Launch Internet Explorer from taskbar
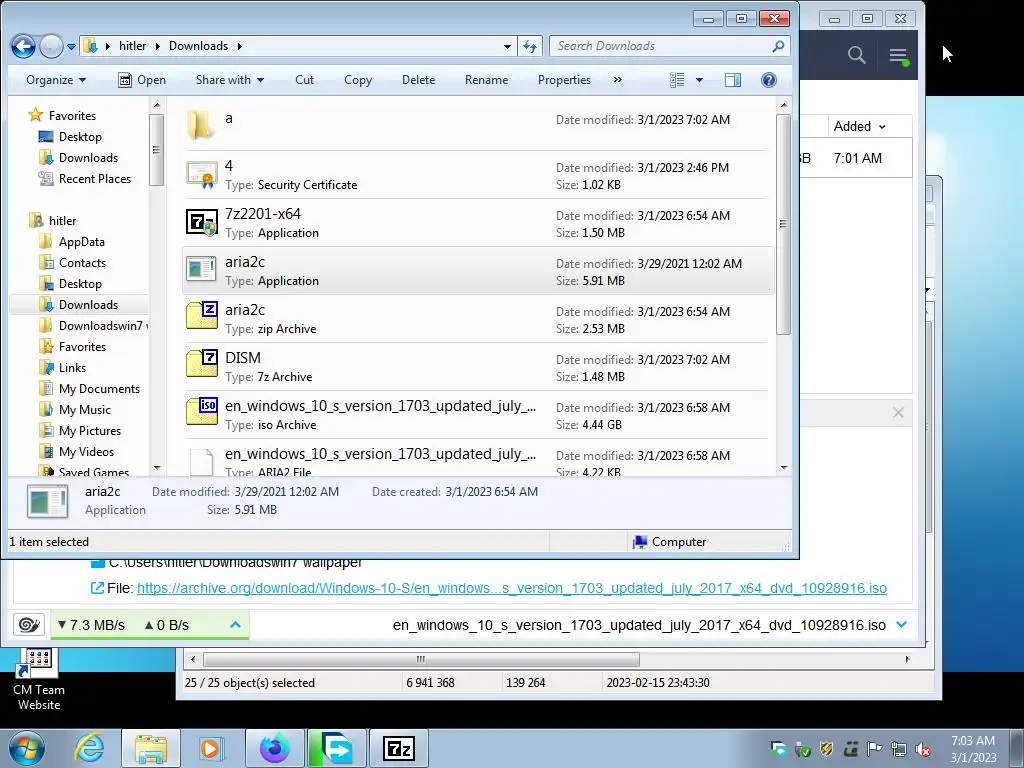This screenshot has width=1024, height=768. 89,748
